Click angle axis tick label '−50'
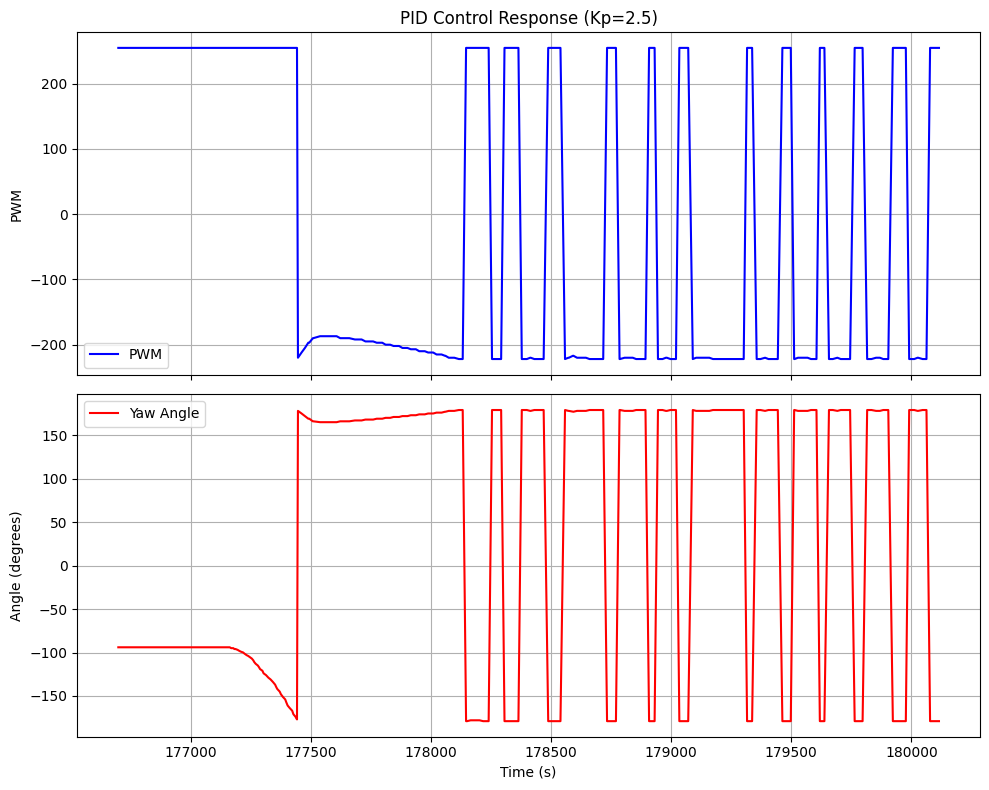Image resolution: width=989 pixels, height=790 pixels. pyautogui.click(x=54, y=610)
